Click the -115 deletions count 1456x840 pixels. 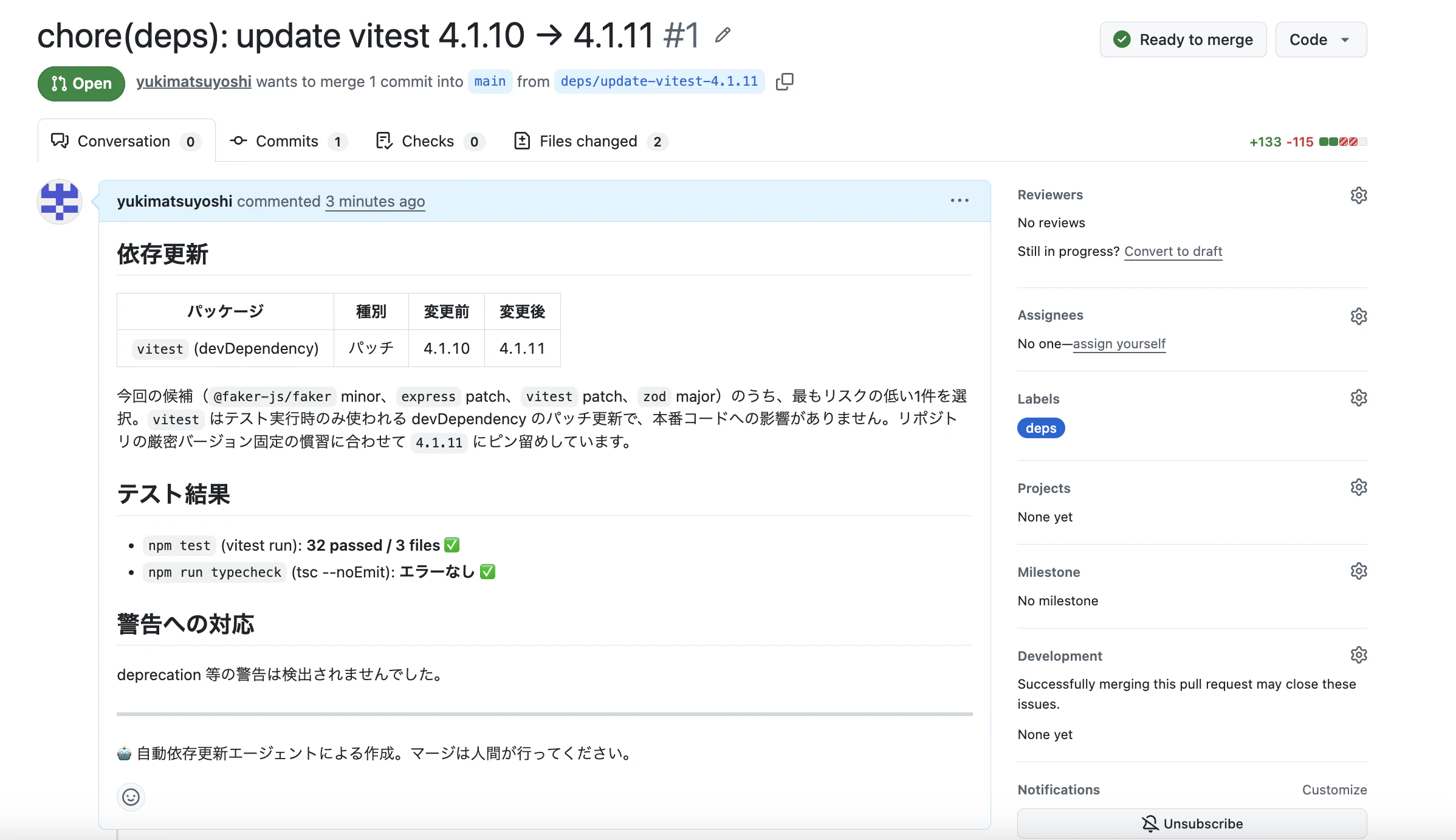[x=1300, y=142]
